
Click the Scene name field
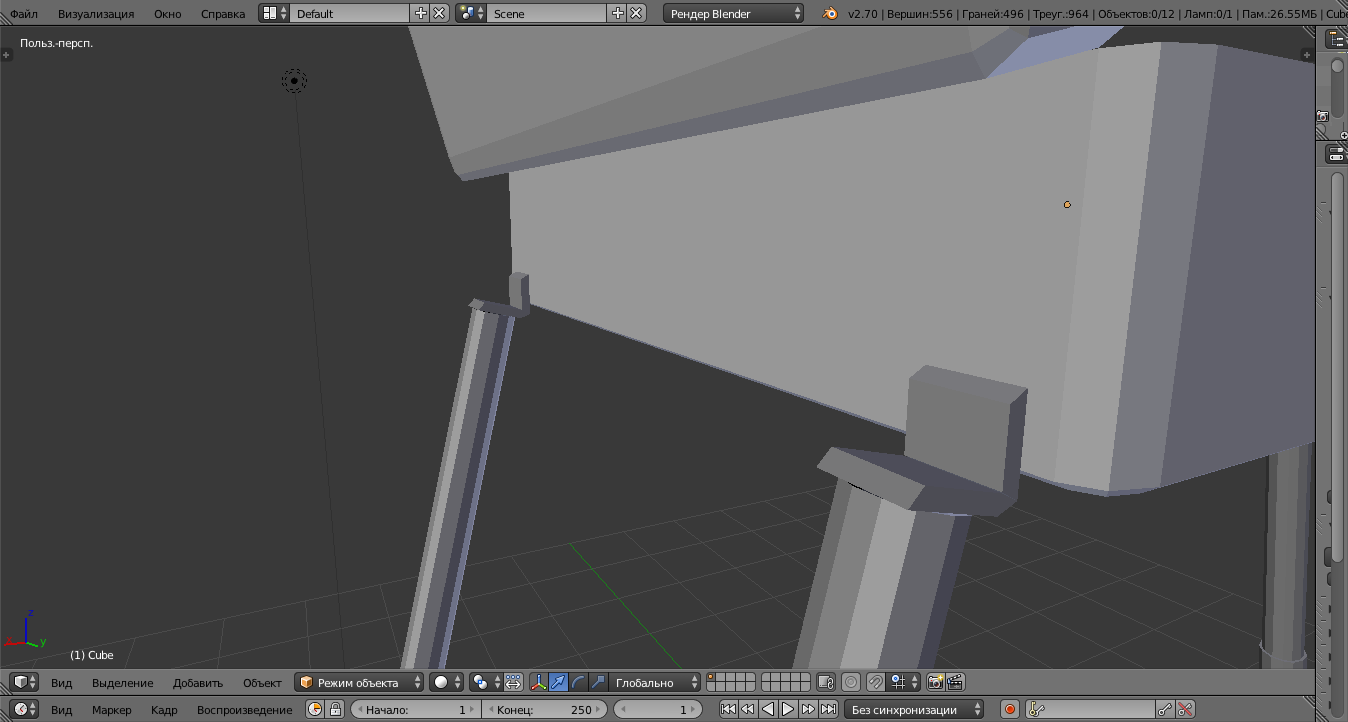[x=547, y=13]
